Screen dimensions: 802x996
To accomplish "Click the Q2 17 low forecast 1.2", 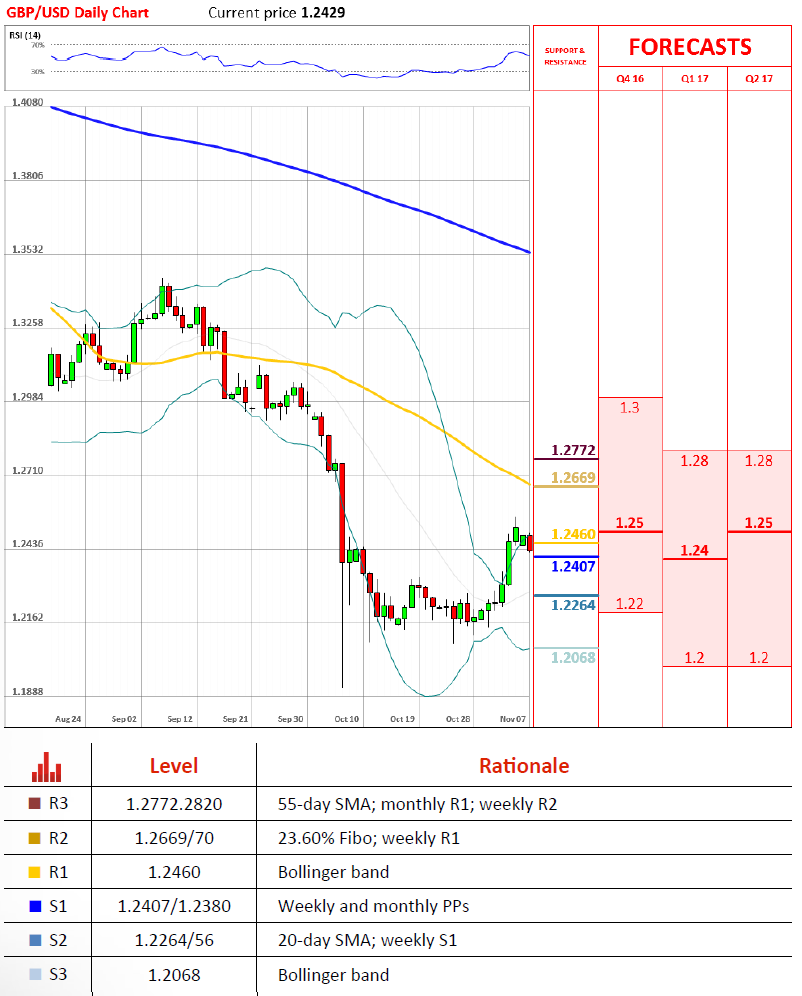I will tap(758, 657).
